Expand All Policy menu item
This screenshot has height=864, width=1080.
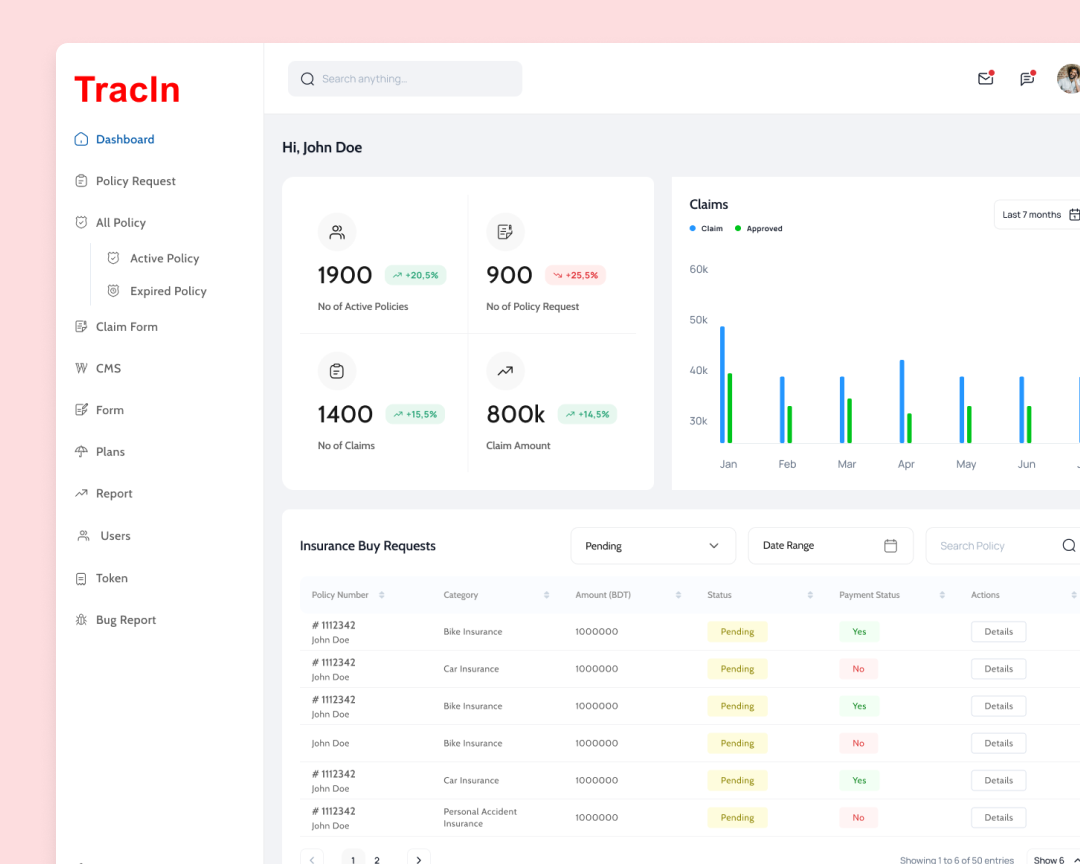[x=110, y=223]
